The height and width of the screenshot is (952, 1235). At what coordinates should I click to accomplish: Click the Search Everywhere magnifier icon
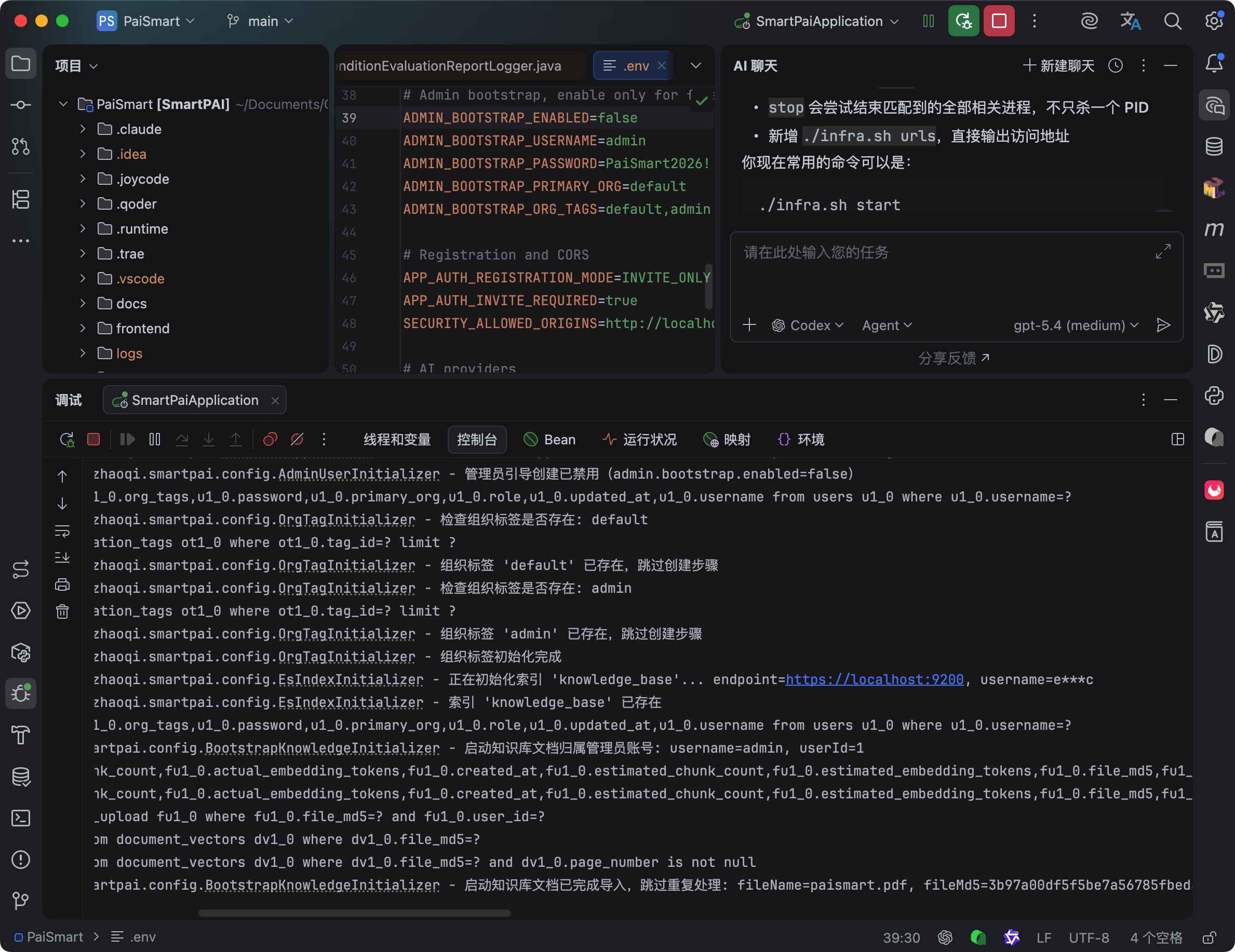[1172, 21]
